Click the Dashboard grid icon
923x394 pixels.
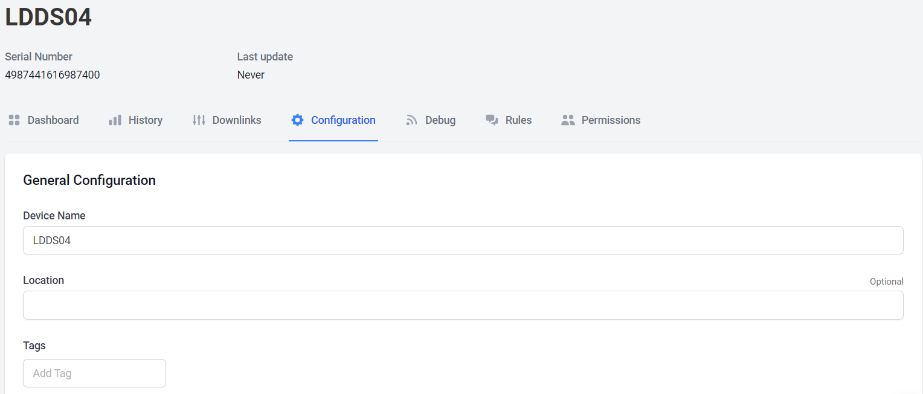click(14, 120)
